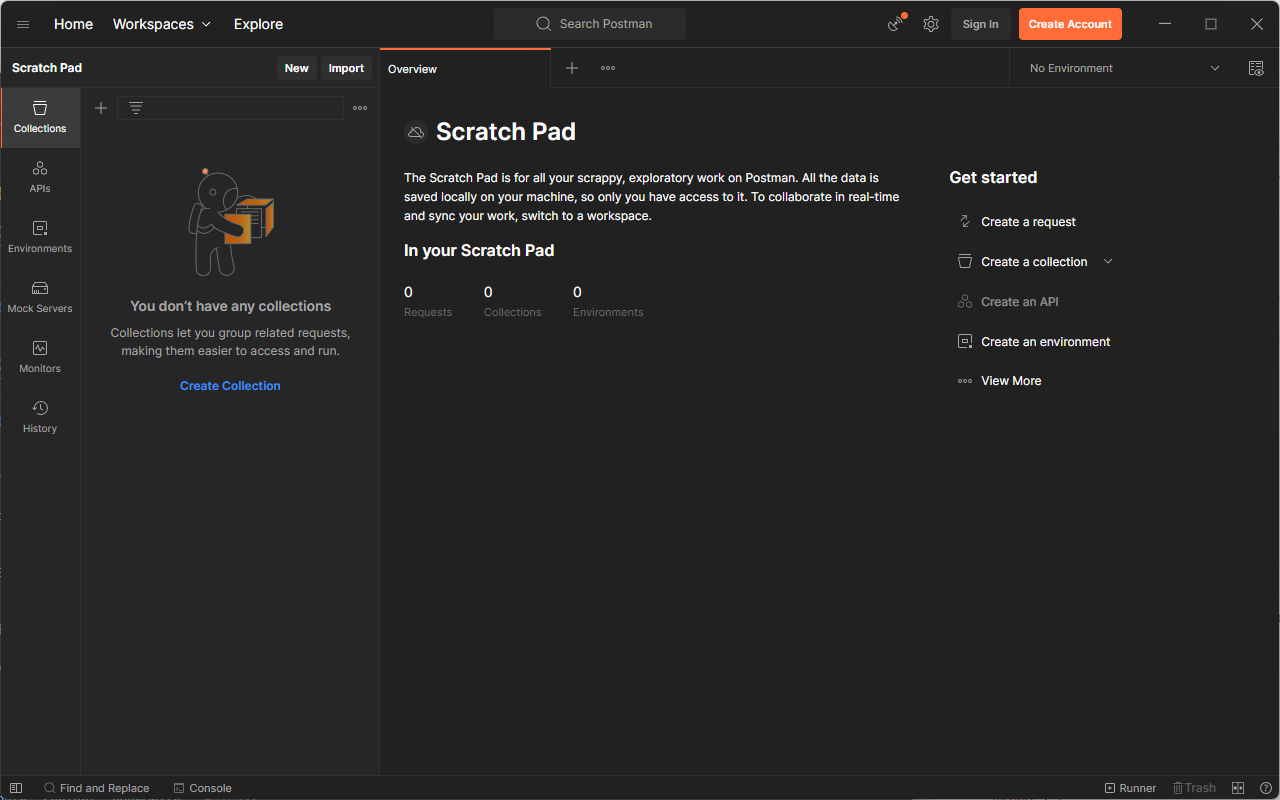Open Find and Replace
The image size is (1280, 800).
[96, 788]
